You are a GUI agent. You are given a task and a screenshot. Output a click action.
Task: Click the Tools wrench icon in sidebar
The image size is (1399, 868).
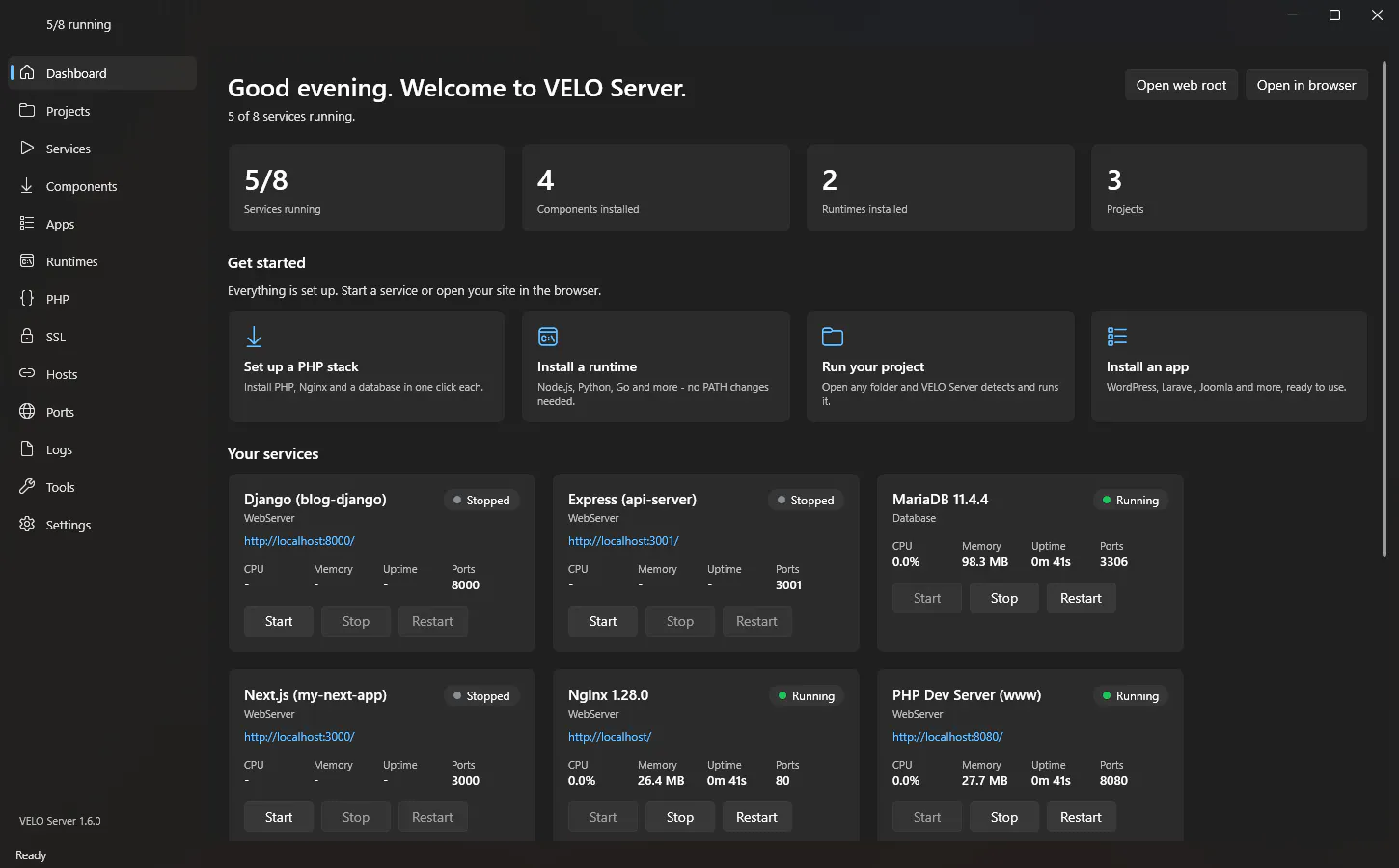point(27,487)
